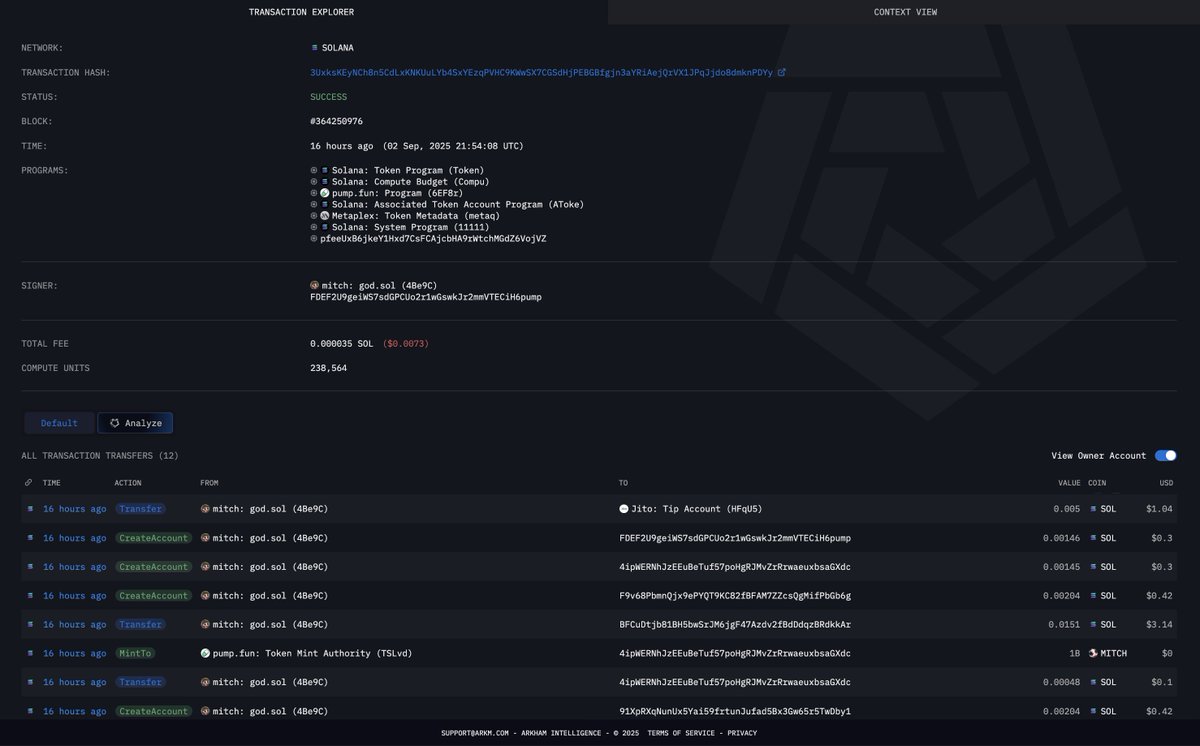Click the avatar icon beside the Signer name
1200x746 pixels.
tap(315, 286)
